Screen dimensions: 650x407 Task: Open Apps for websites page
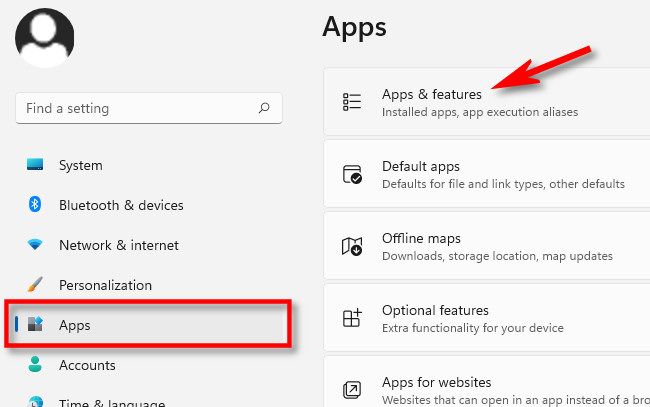[x=487, y=382]
